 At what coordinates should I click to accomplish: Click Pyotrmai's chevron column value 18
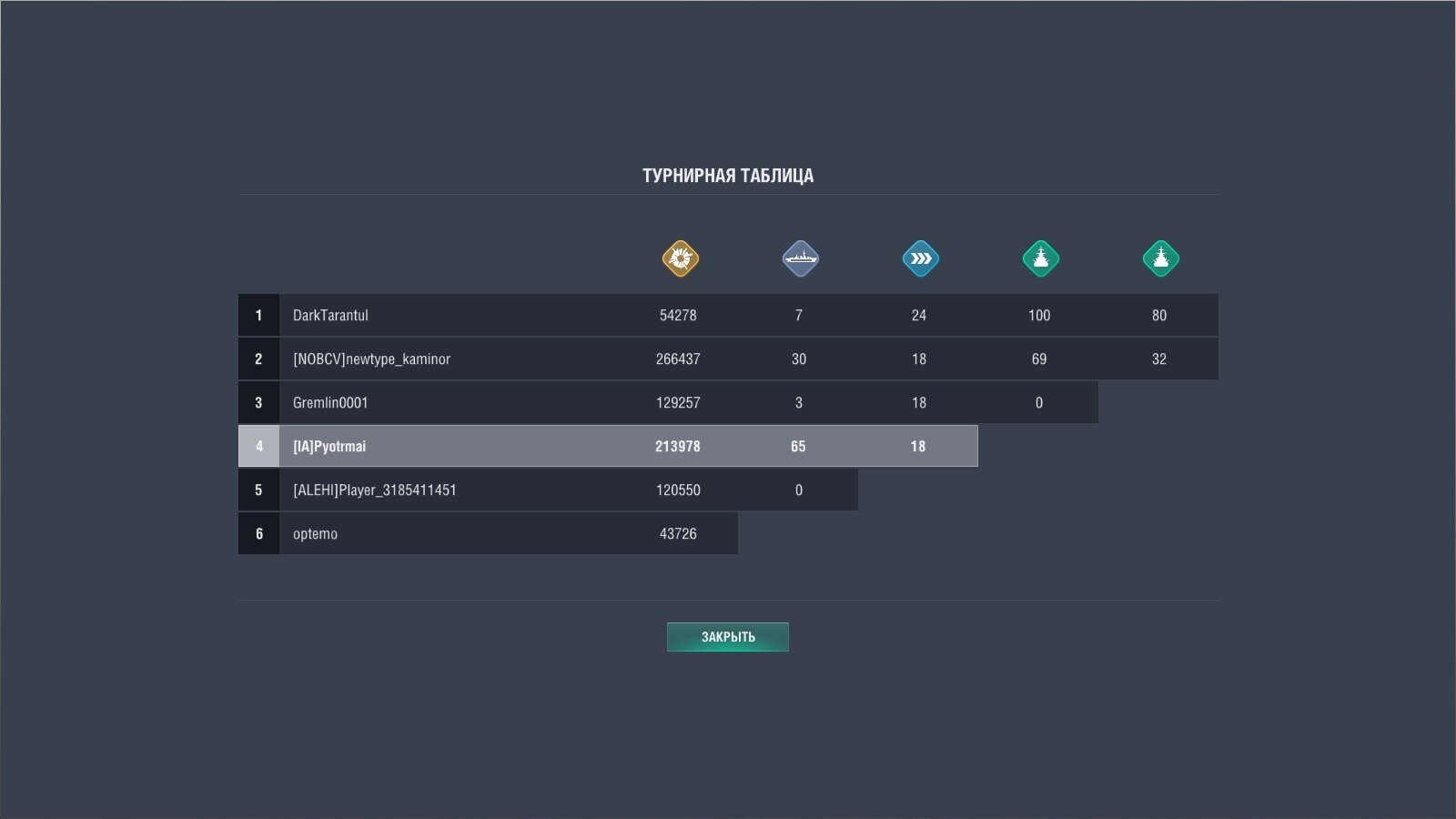(918, 447)
